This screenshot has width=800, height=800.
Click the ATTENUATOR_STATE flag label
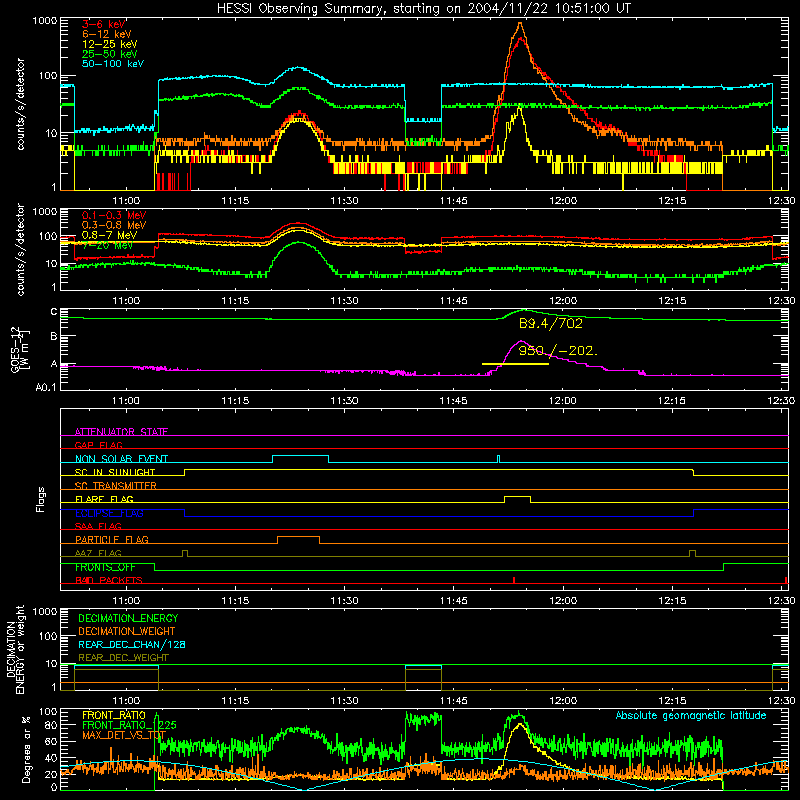pos(121,432)
